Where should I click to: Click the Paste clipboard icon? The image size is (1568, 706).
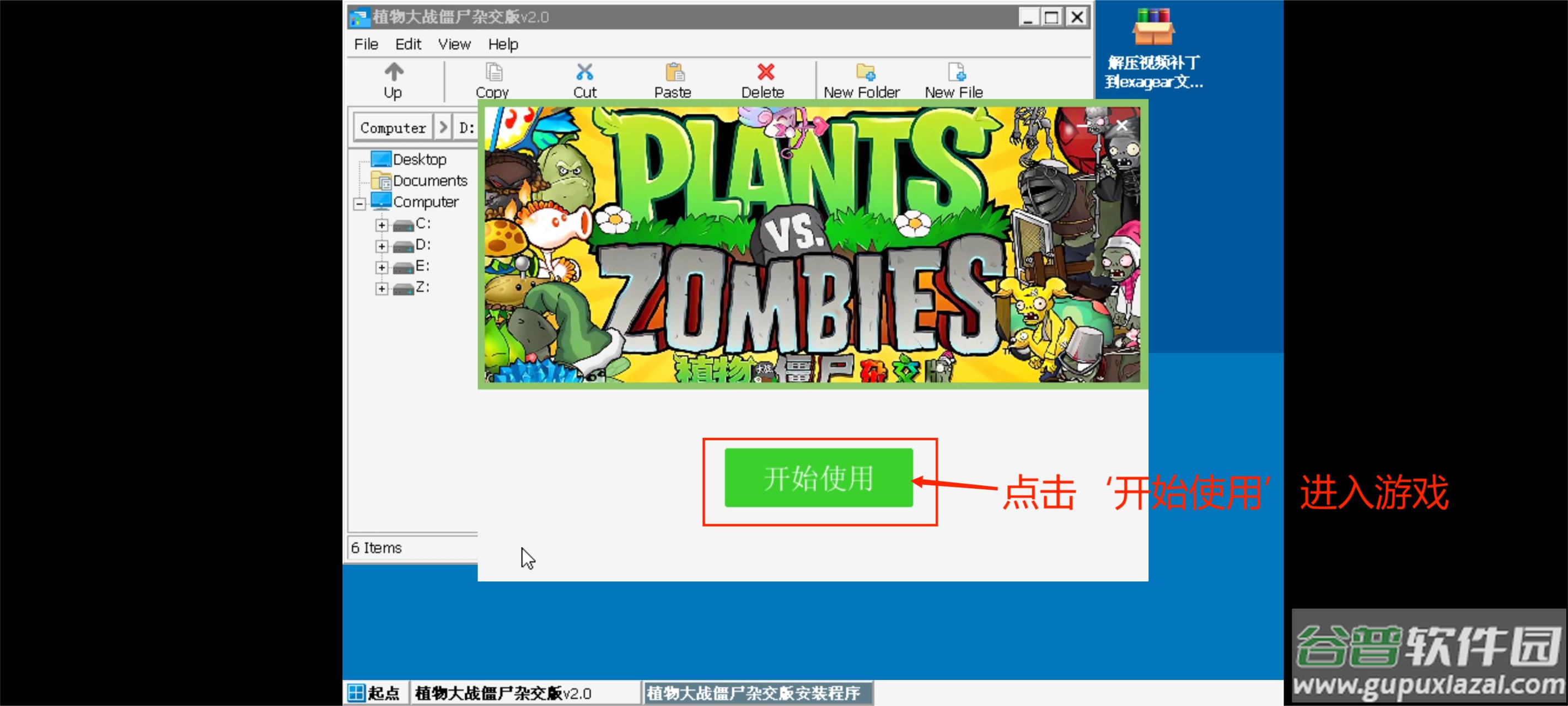pos(674,72)
